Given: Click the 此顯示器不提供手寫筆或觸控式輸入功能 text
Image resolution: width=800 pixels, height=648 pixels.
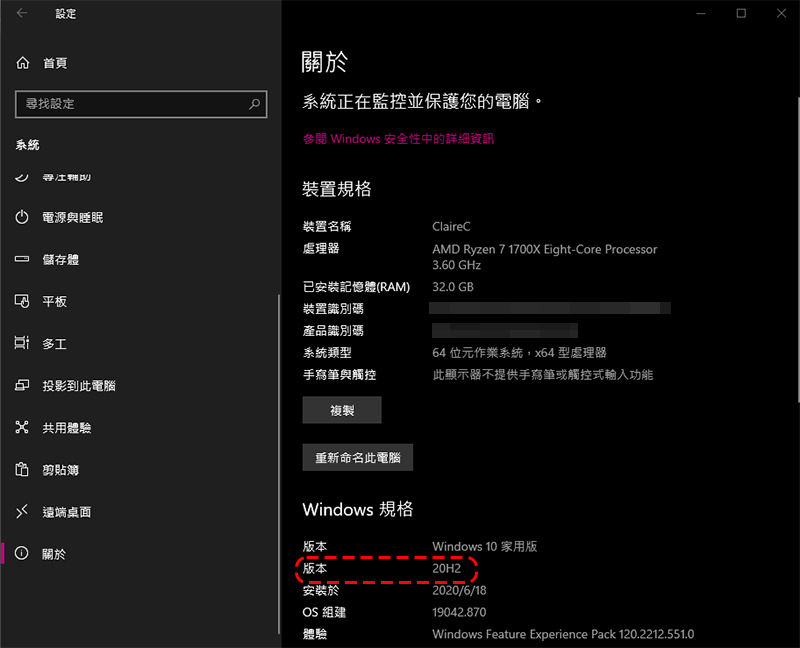Looking at the screenshot, I should (x=543, y=375).
